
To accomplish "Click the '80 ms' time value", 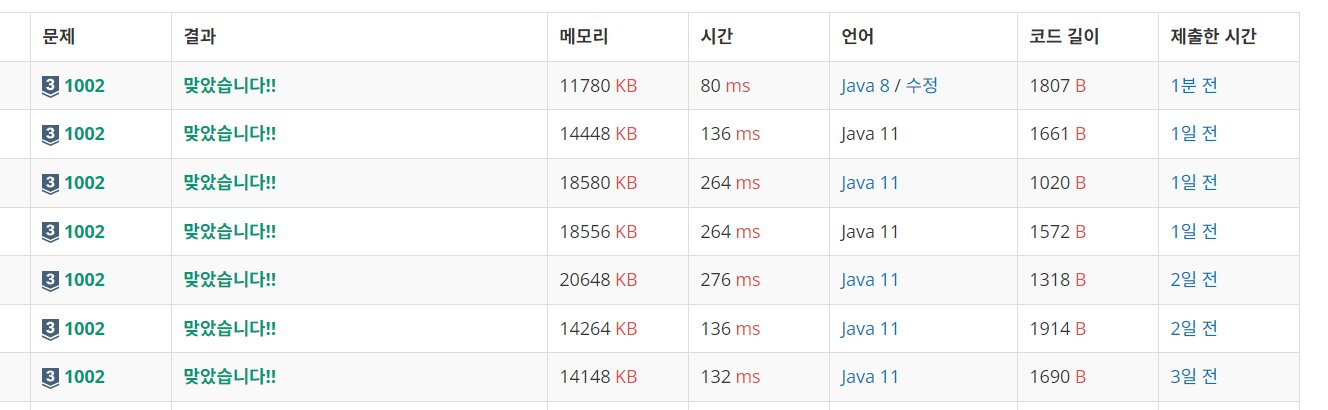I will [725, 86].
